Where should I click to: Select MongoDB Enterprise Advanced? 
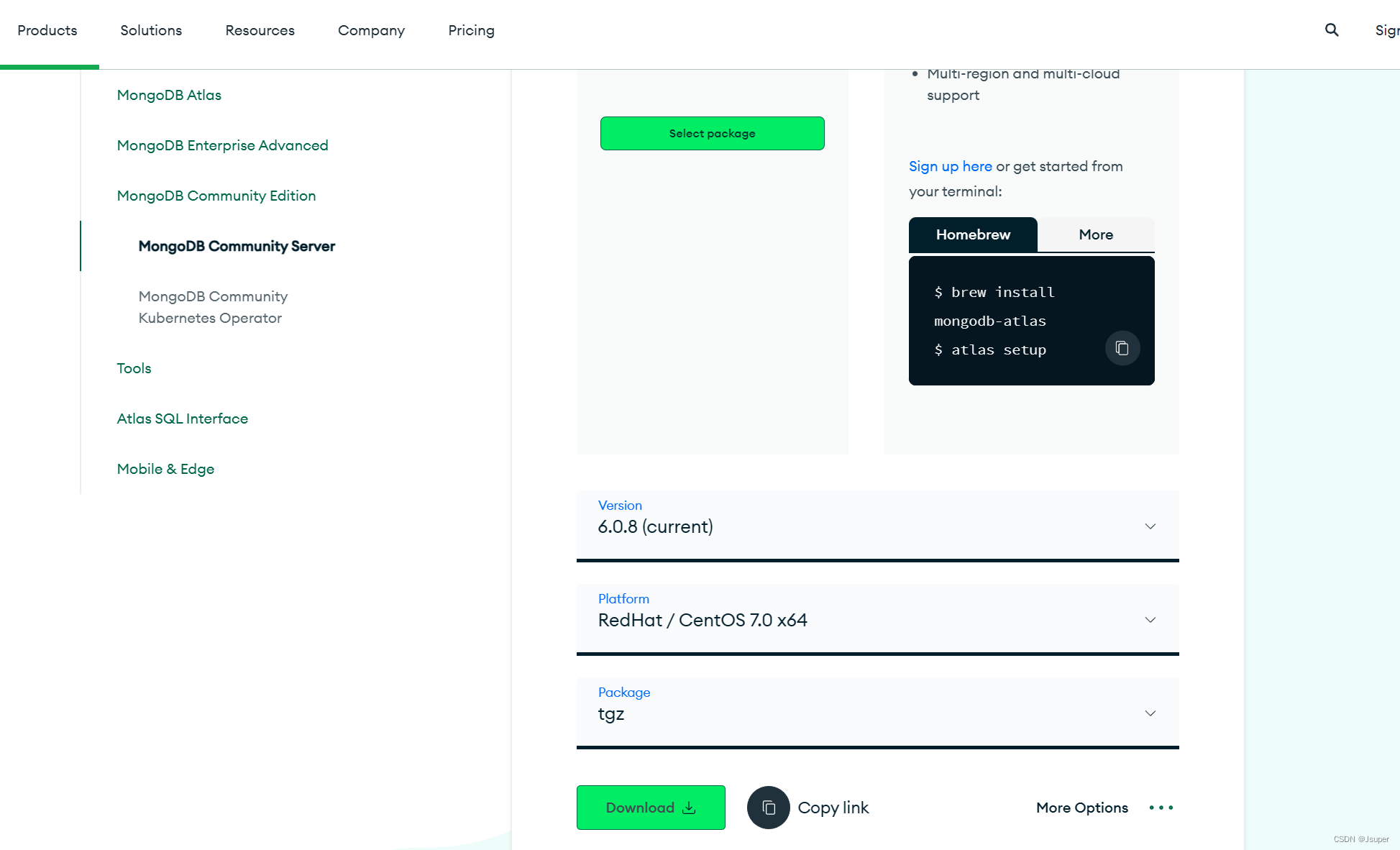point(222,145)
